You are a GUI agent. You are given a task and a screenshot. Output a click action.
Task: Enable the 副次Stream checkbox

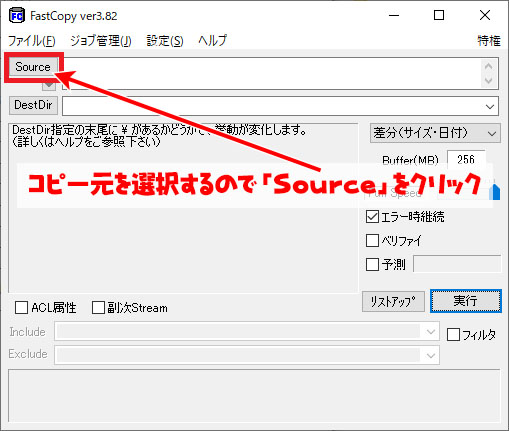(98, 307)
